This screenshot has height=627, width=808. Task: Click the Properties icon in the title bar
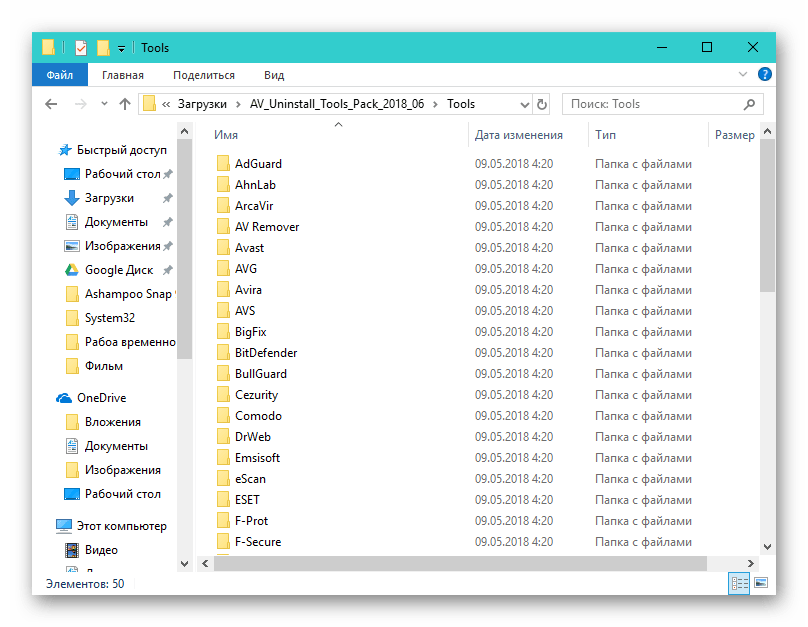point(82,47)
